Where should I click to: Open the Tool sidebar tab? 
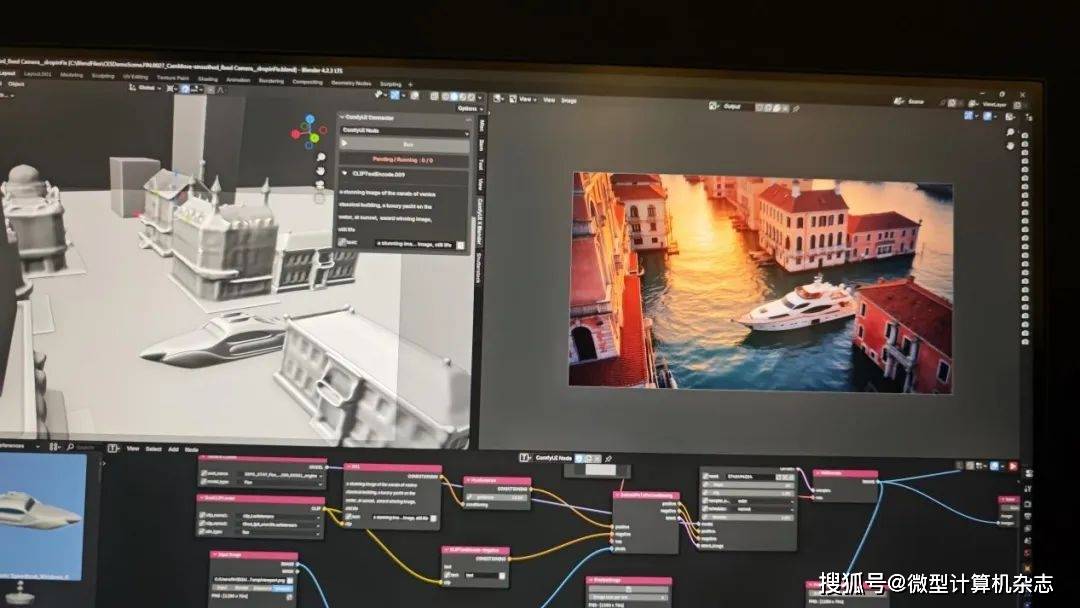pyautogui.click(x=480, y=165)
